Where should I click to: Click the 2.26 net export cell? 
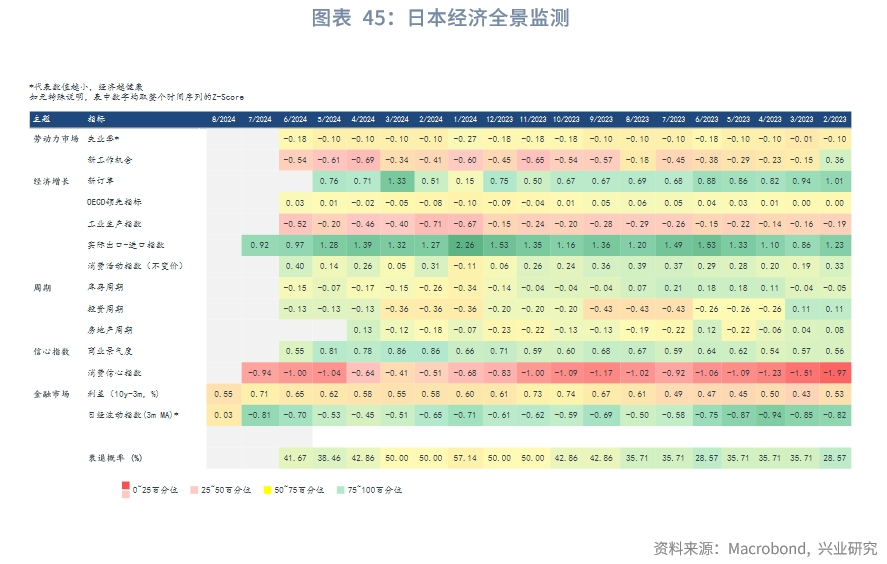463,244
